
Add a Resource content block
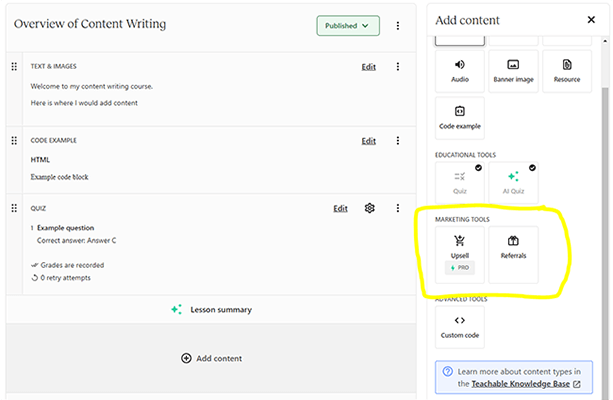pos(566,71)
